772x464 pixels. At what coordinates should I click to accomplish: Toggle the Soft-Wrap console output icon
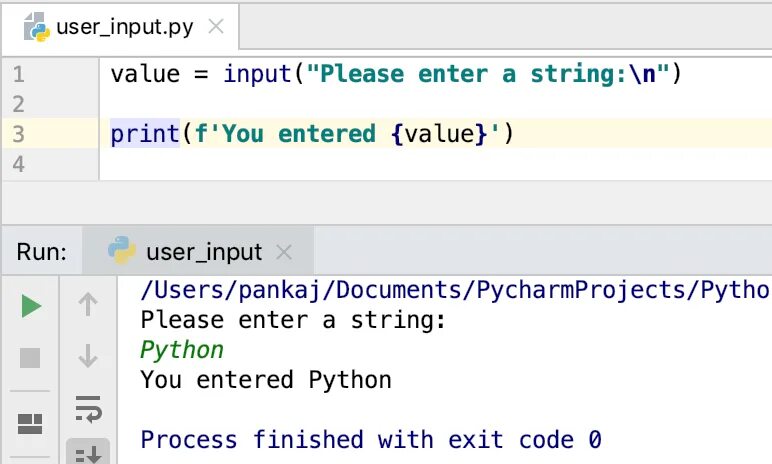(x=88, y=407)
